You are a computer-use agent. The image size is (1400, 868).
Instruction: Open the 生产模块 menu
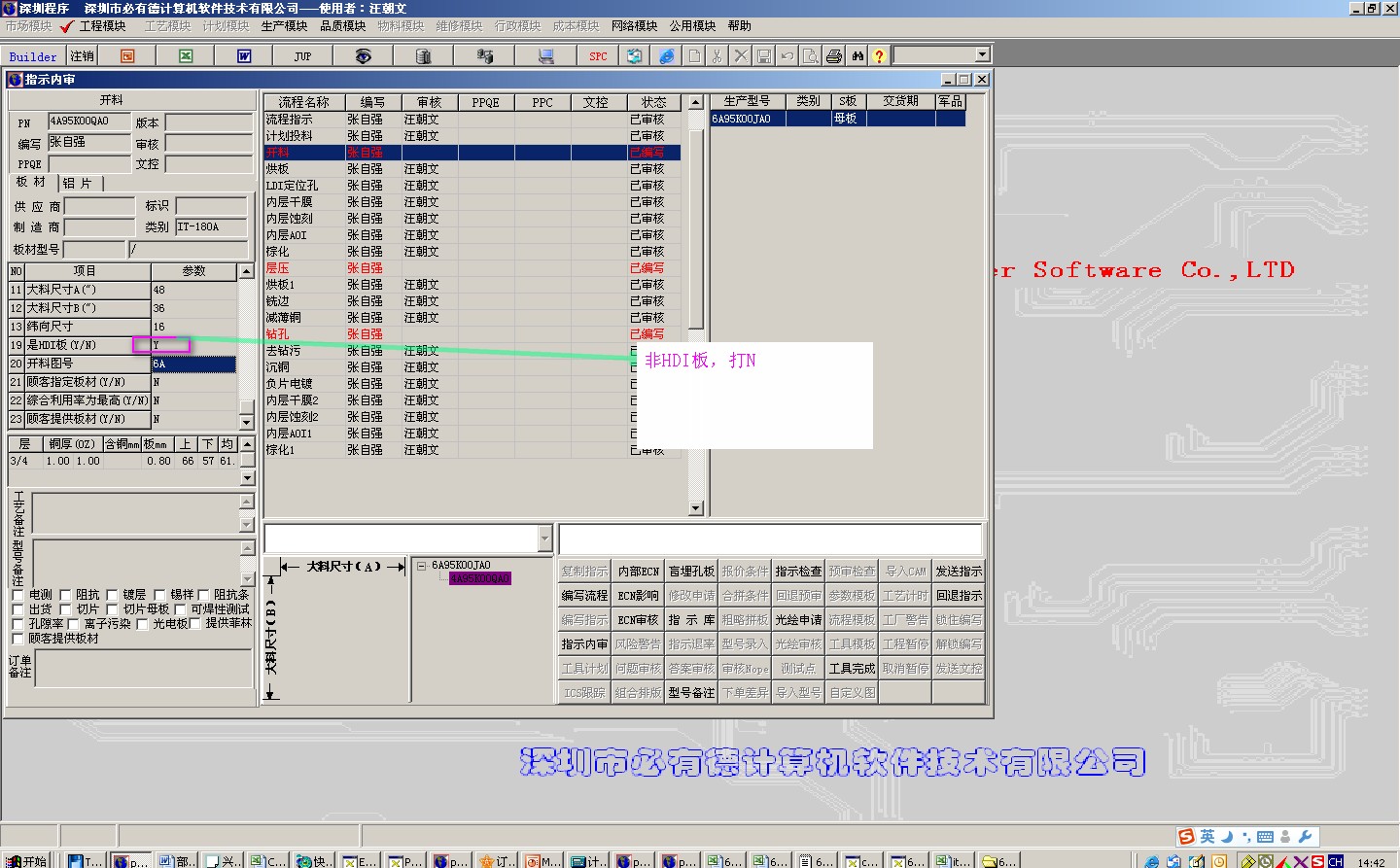point(284,26)
